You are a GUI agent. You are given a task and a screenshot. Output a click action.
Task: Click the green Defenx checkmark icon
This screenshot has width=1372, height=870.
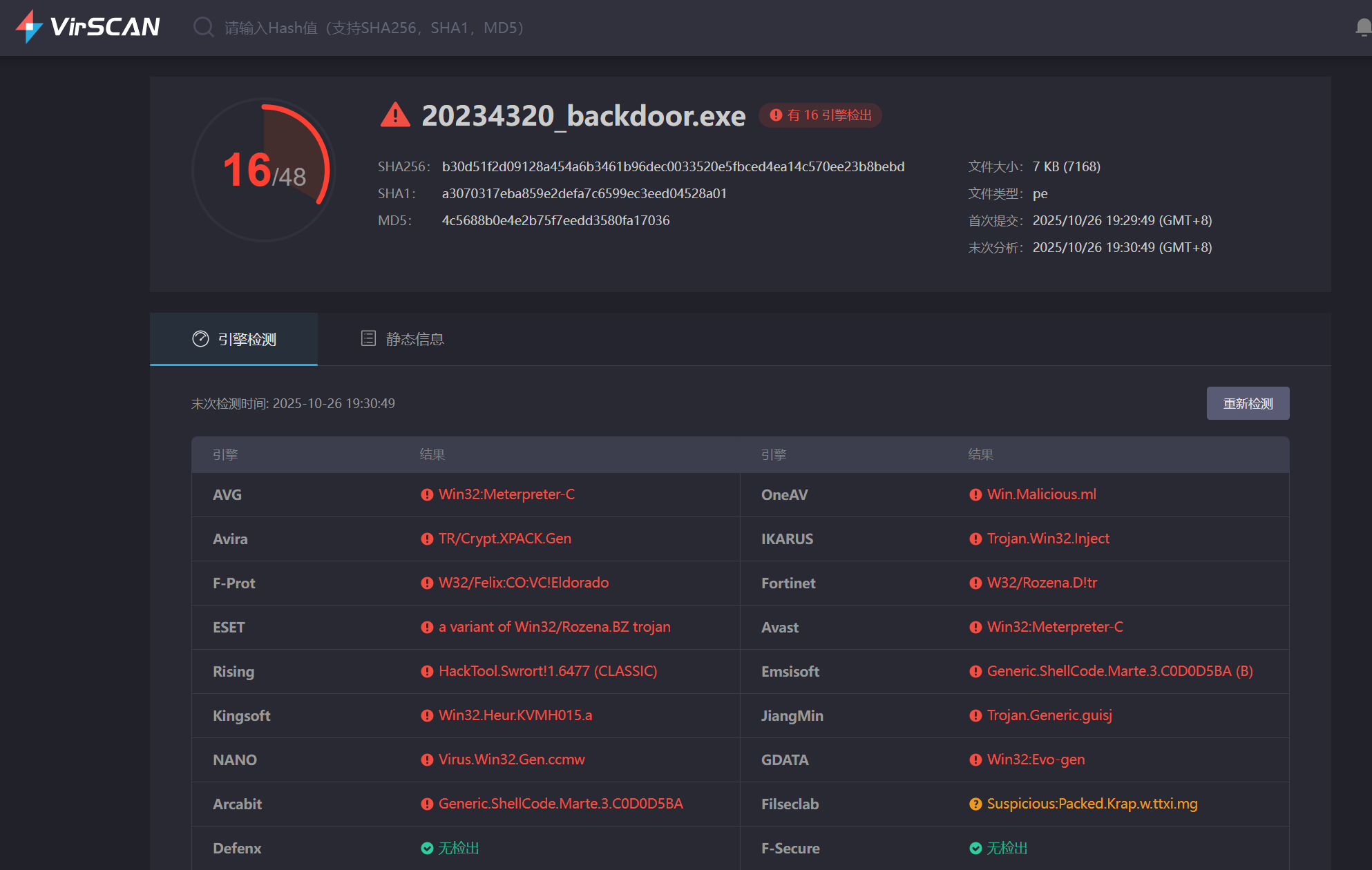pos(427,849)
